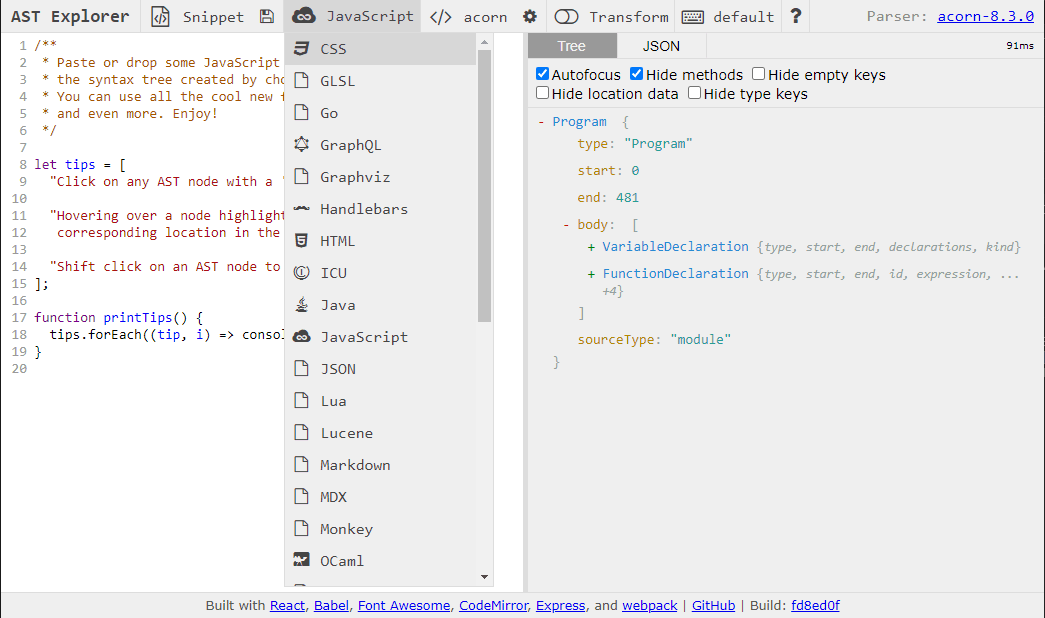Click the Go file icon

[302, 113]
